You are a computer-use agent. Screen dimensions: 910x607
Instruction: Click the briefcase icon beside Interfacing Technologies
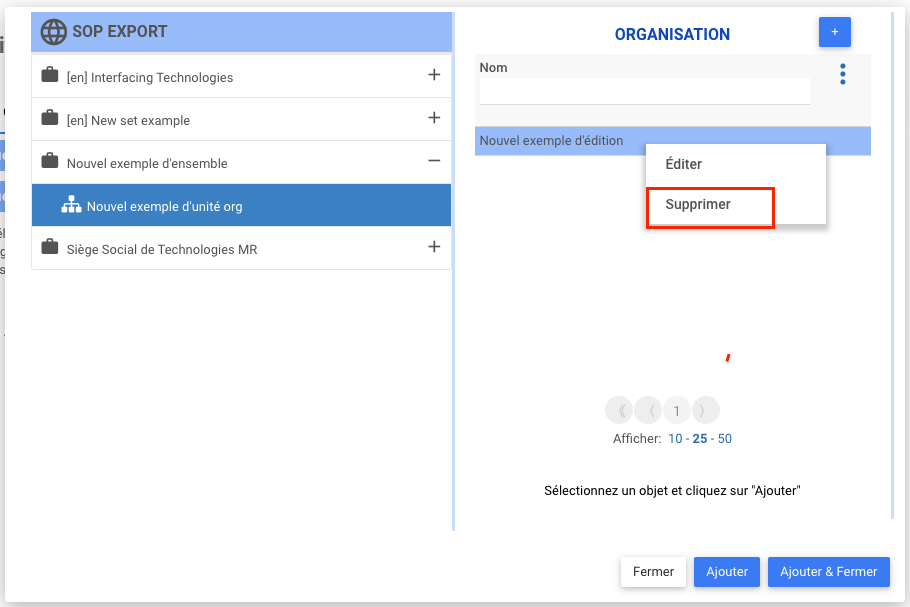tap(49, 76)
